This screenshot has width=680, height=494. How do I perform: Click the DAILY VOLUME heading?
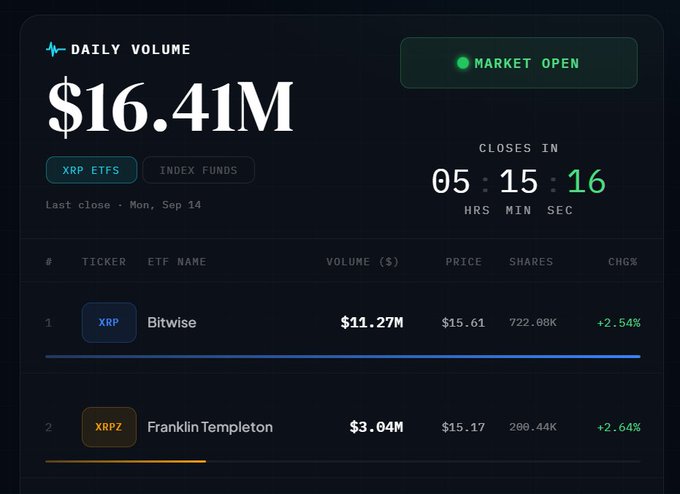point(131,49)
